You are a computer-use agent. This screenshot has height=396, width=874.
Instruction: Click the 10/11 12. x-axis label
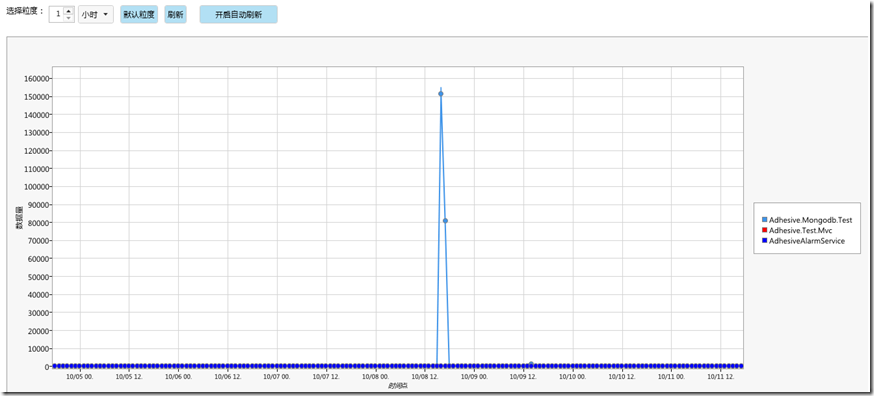click(x=721, y=377)
